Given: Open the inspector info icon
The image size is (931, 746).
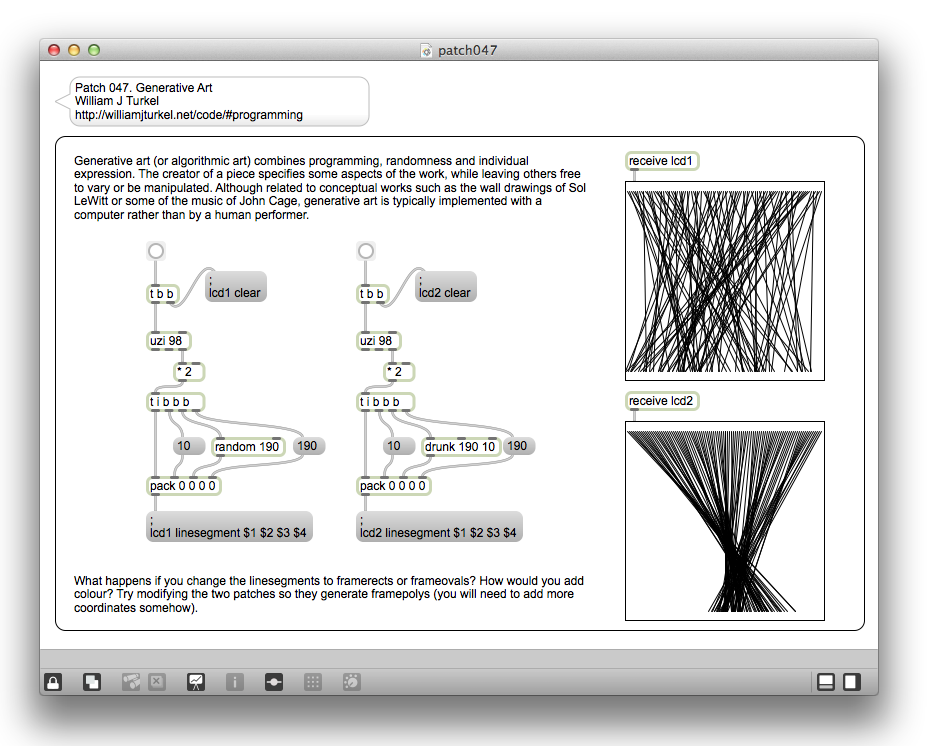Looking at the screenshot, I should point(235,682).
